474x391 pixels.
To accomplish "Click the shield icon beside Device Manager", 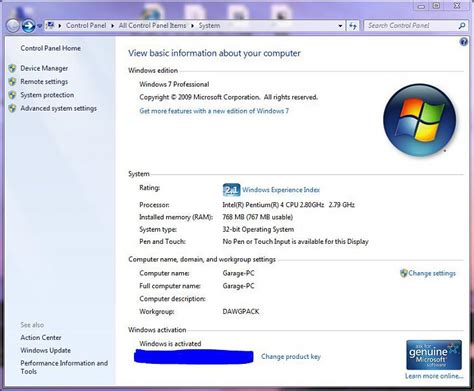I will pyautogui.click(x=12, y=68).
